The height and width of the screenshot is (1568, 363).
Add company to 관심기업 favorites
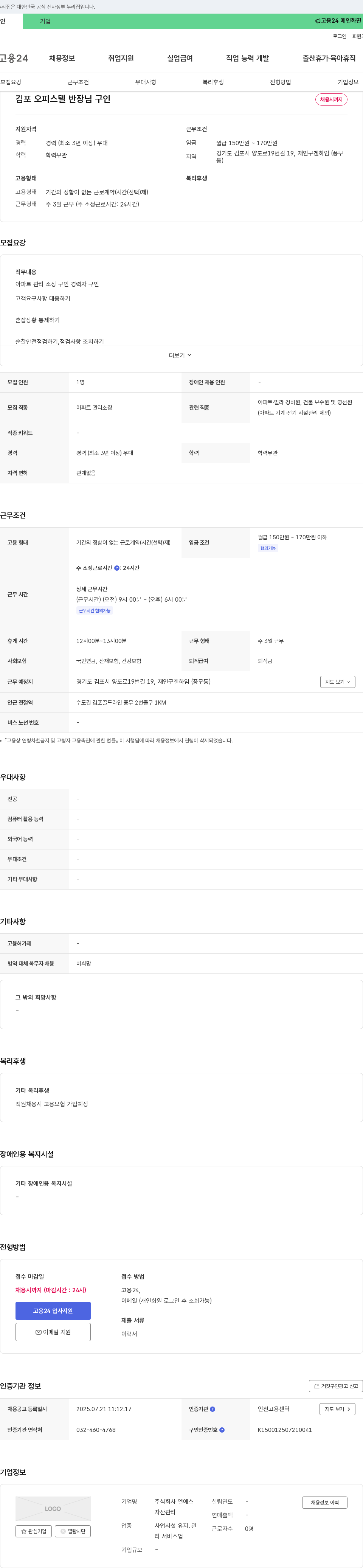(x=34, y=1531)
